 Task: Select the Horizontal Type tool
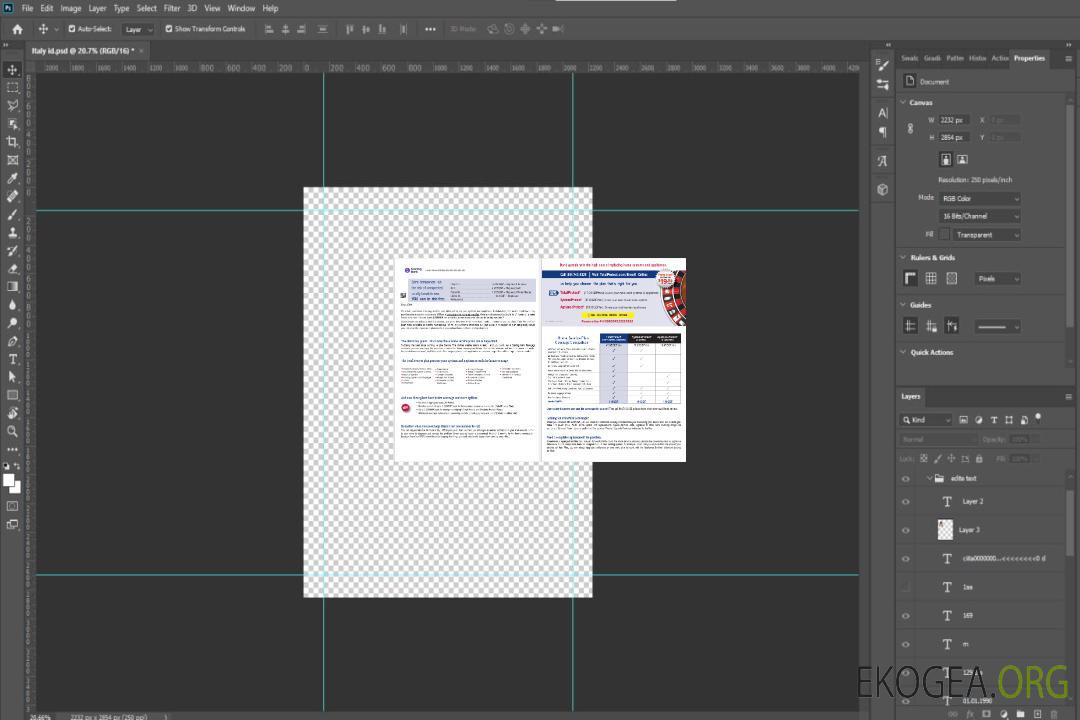pos(13,359)
